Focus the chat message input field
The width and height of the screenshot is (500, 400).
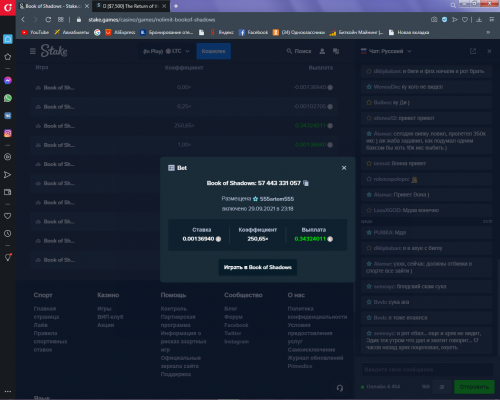[x=428, y=370]
